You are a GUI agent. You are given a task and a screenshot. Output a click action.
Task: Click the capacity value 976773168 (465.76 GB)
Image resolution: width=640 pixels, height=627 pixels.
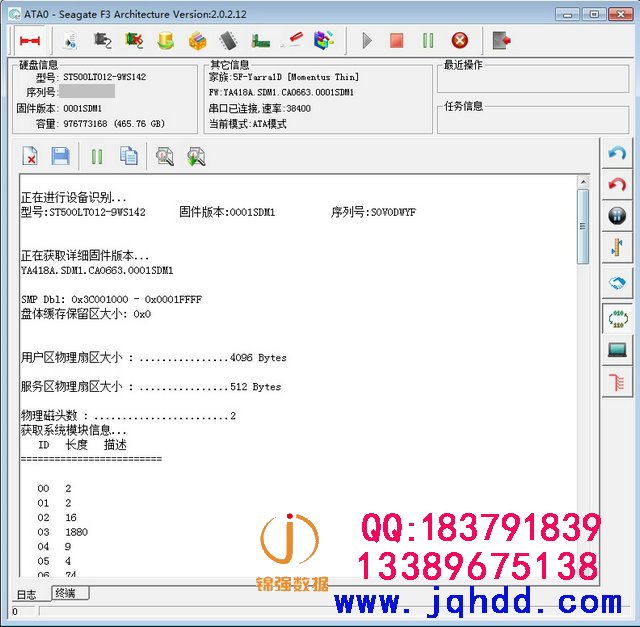[114, 124]
